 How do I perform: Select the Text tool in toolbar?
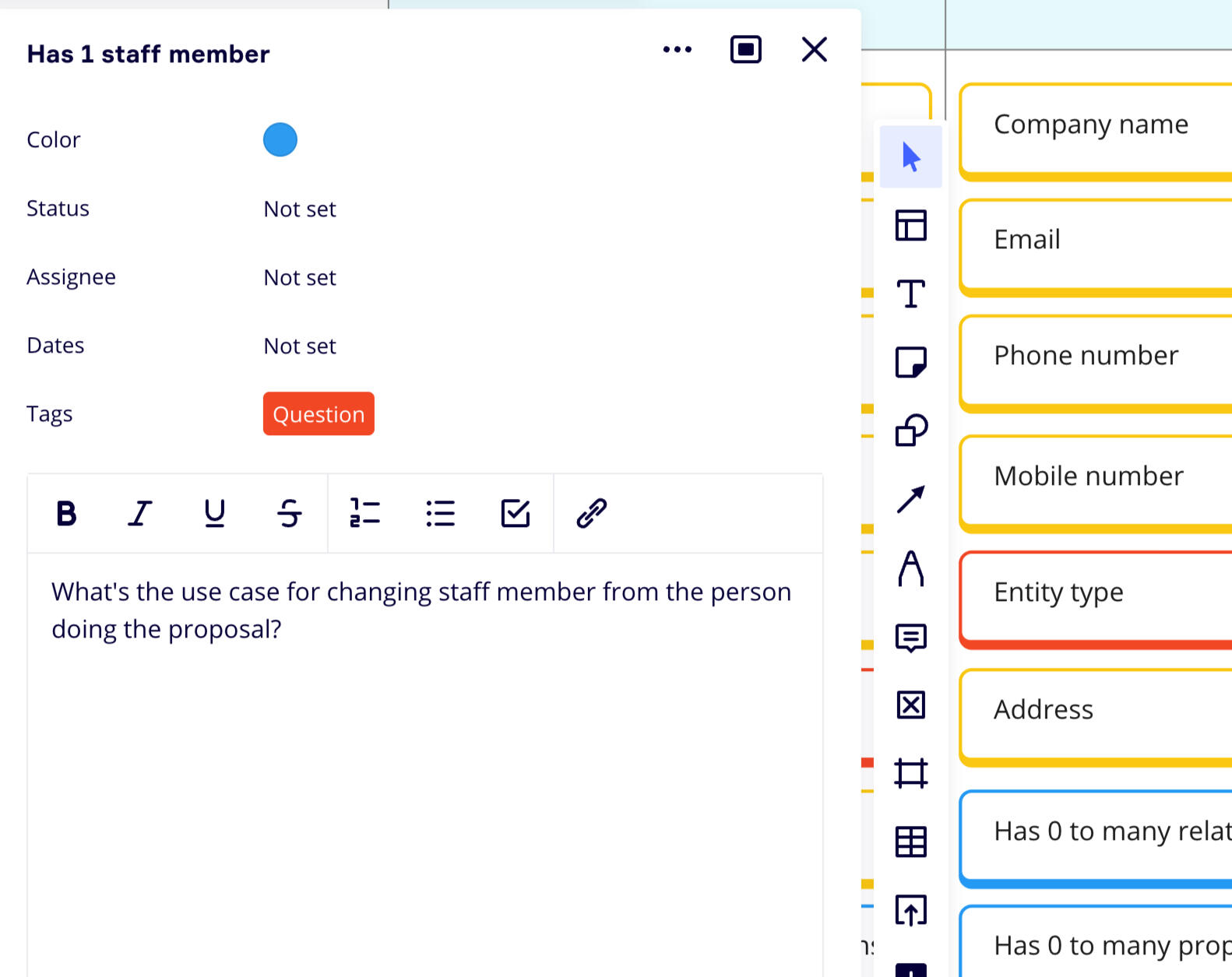point(910,293)
